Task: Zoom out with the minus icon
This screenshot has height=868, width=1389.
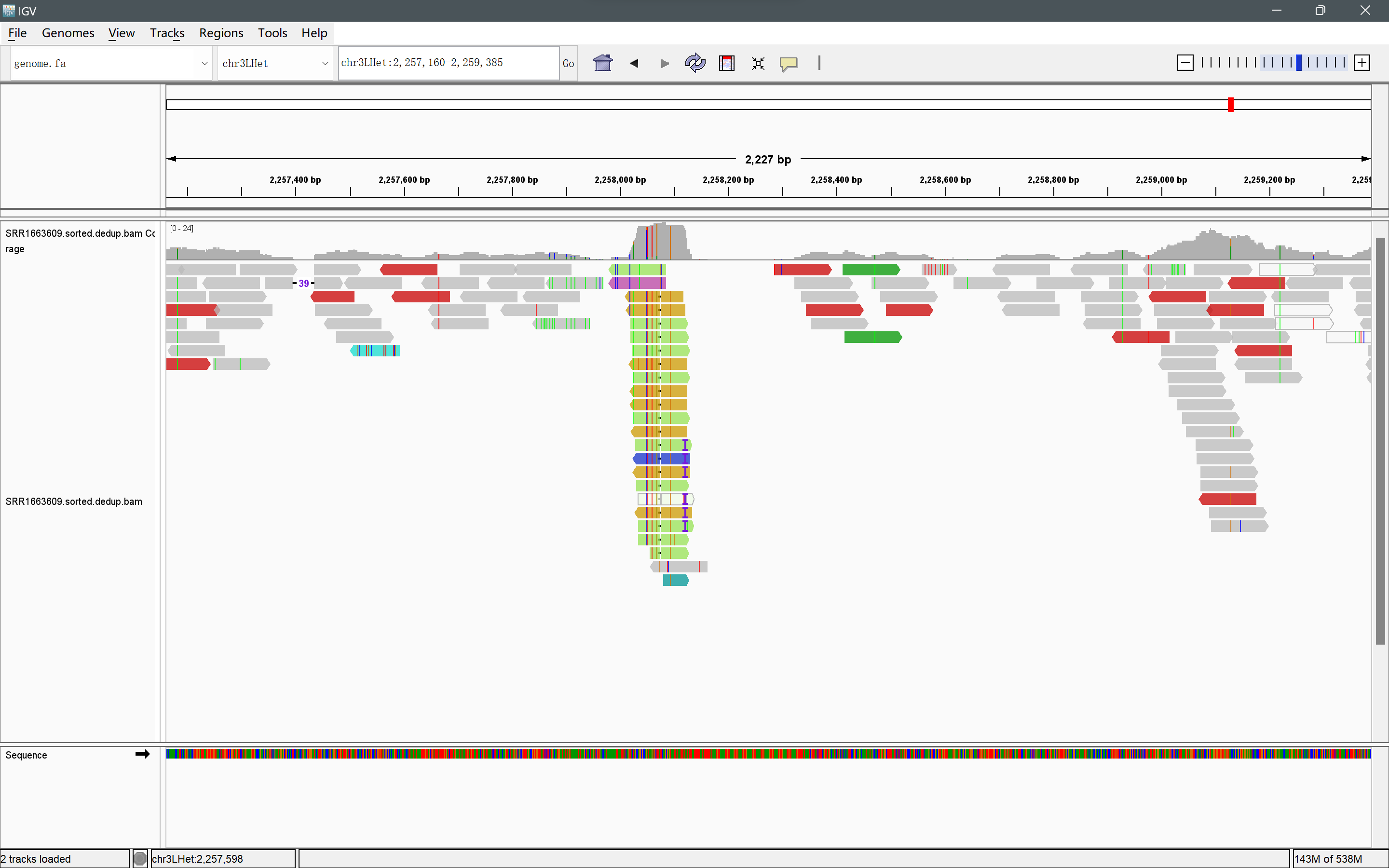Action: tap(1185, 63)
